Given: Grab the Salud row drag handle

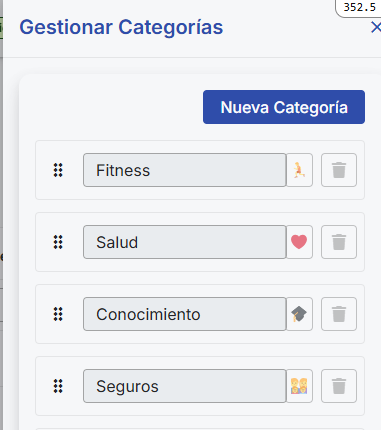Looking at the screenshot, I should pos(58,242).
